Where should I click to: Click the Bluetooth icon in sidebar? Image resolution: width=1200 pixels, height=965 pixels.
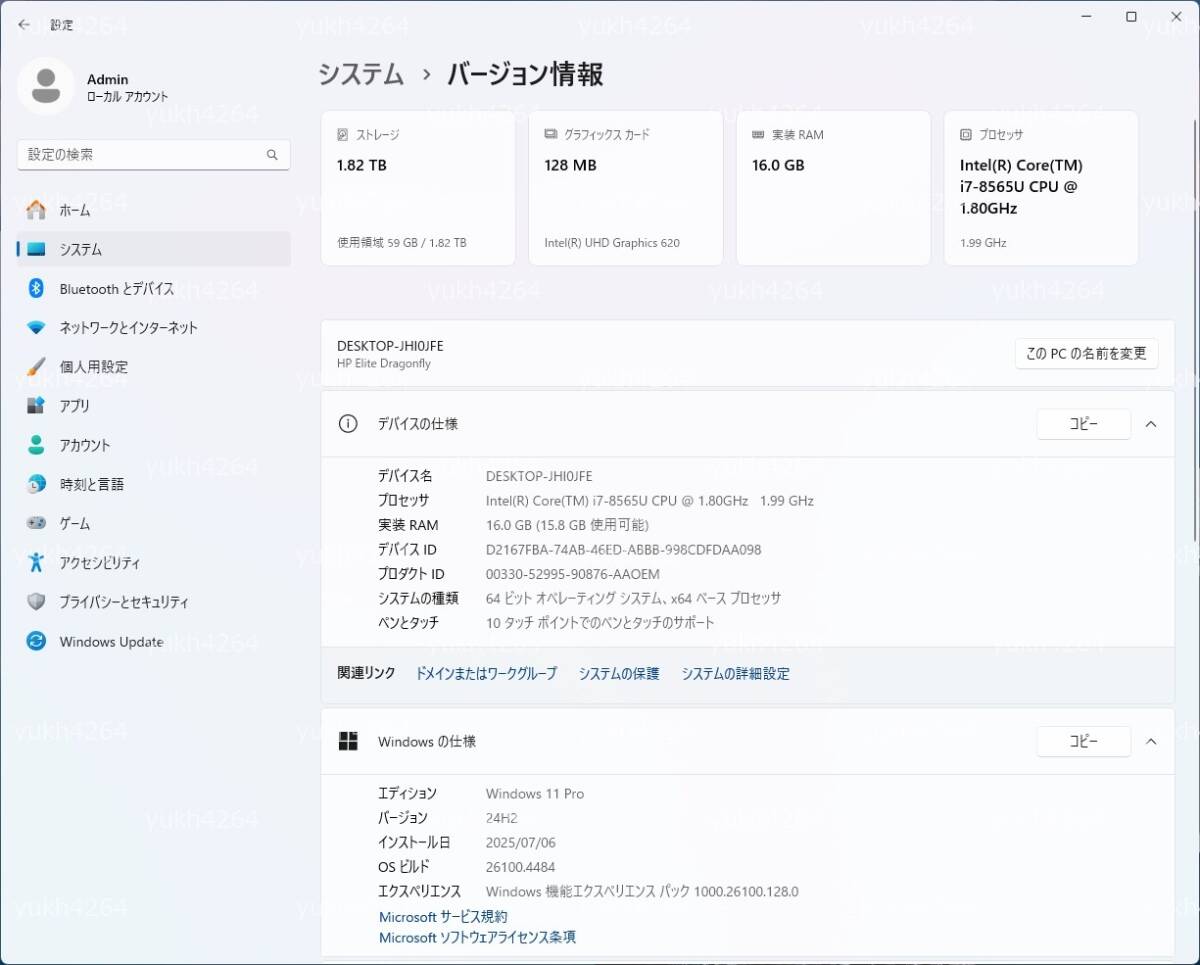[36, 288]
